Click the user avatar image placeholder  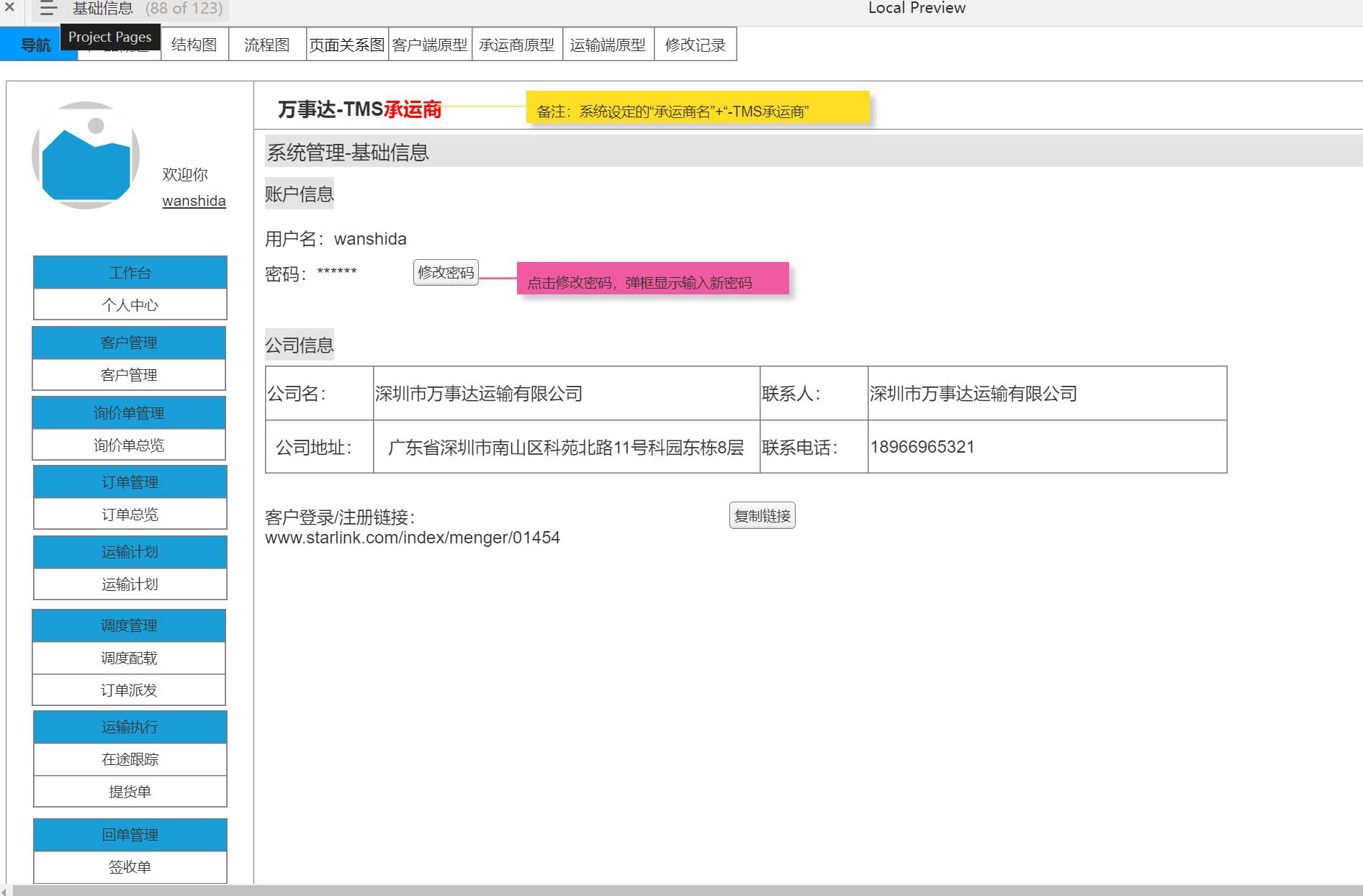(x=86, y=155)
